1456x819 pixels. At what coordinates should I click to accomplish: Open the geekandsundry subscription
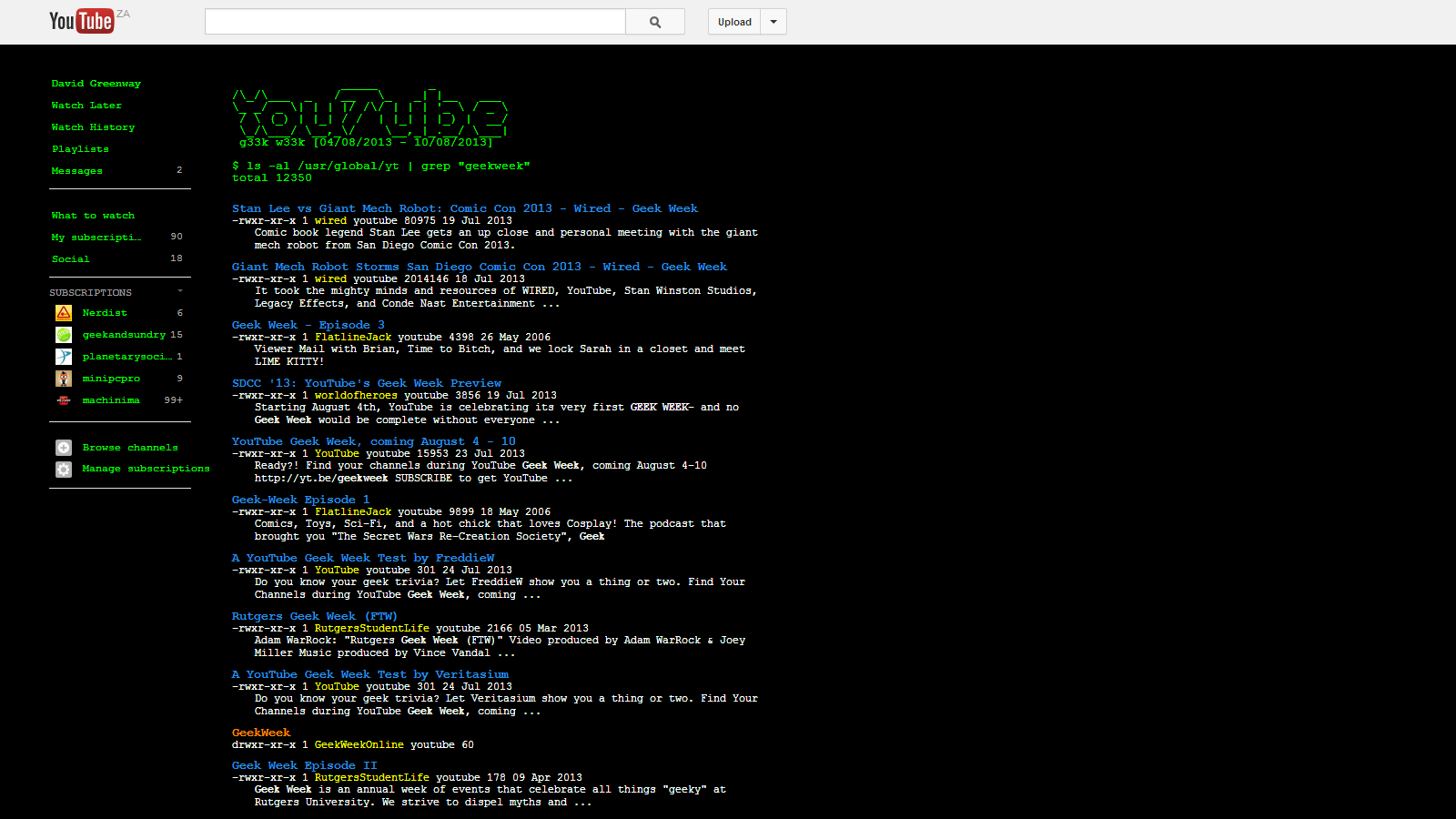click(x=124, y=335)
